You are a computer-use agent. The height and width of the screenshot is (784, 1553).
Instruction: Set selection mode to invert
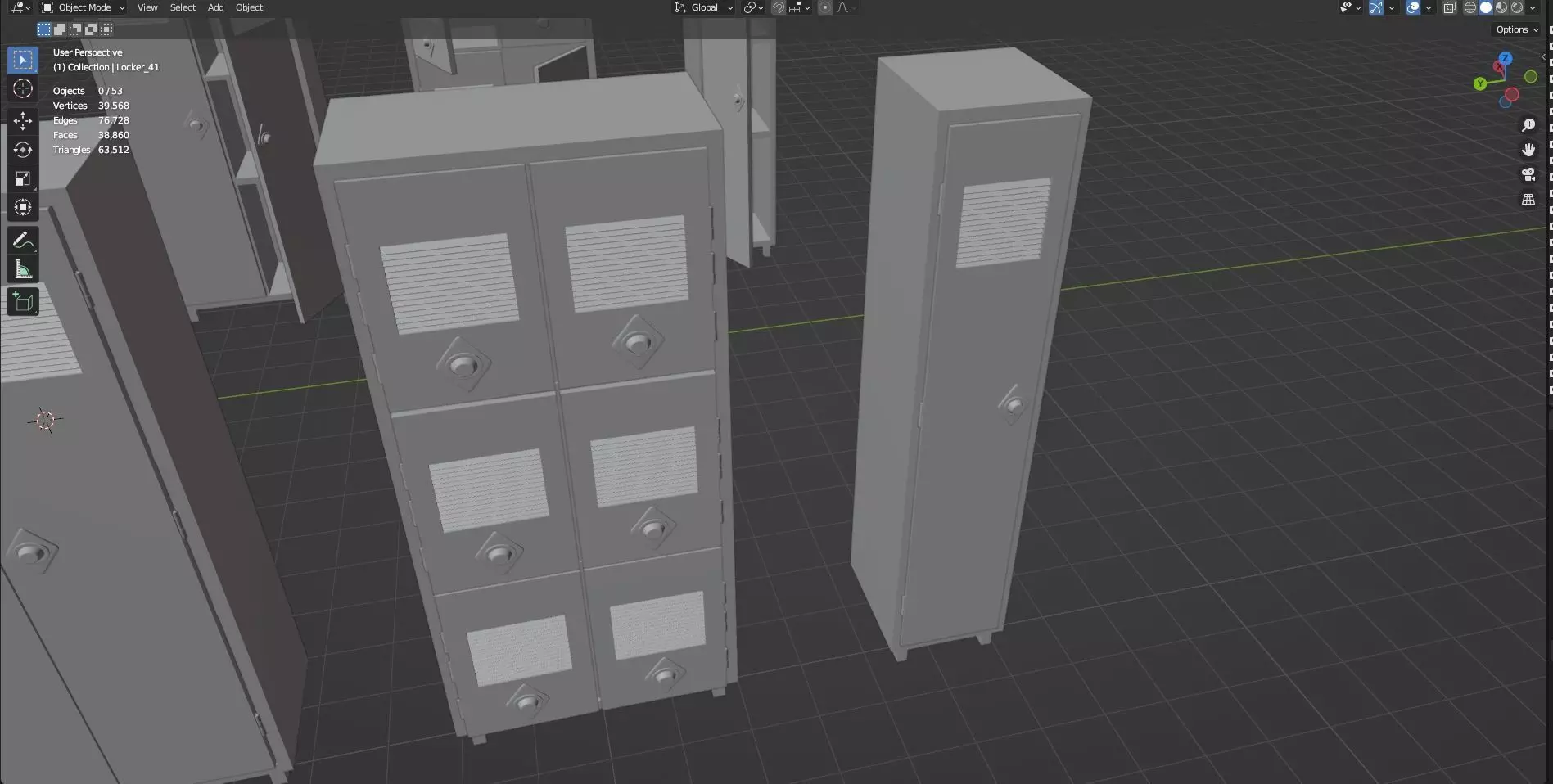tap(91, 29)
